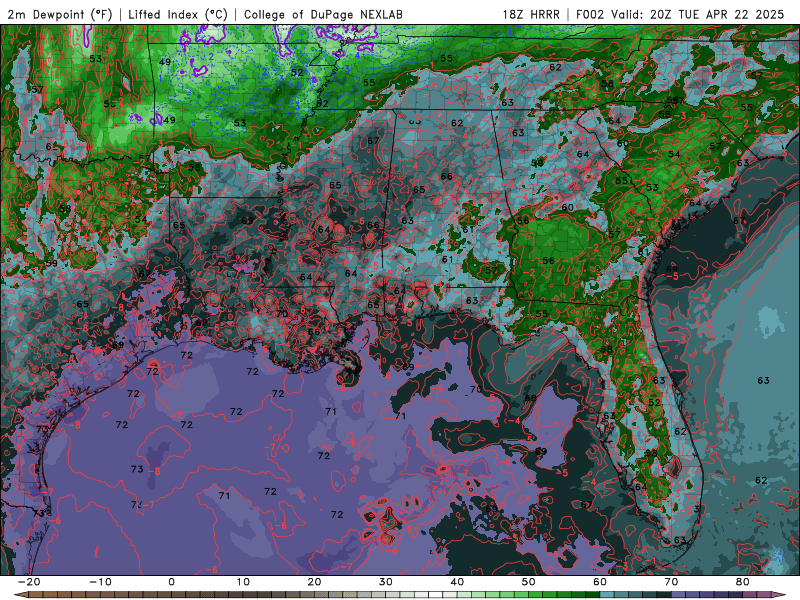Click the "50" color scale label

click(x=529, y=582)
